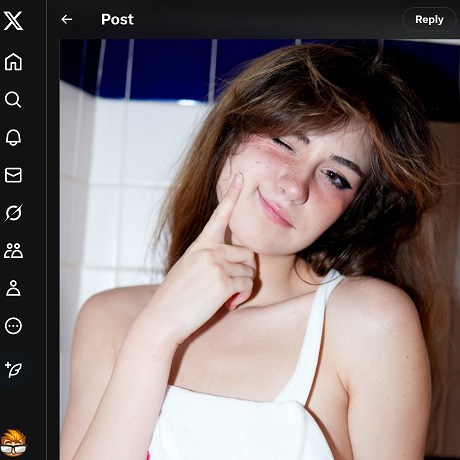This screenshot has height=460, width=460.
Task: Click the three-dots More option
Action: pyautogui.click(x=13, y=326)
